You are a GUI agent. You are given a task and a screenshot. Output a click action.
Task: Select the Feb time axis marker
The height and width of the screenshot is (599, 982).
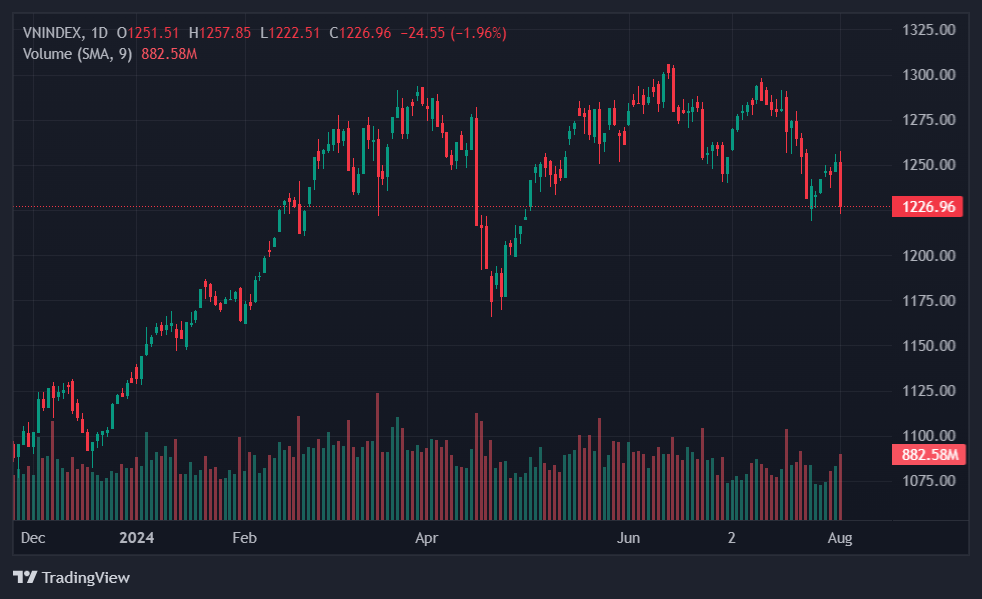tap(245, 538)
